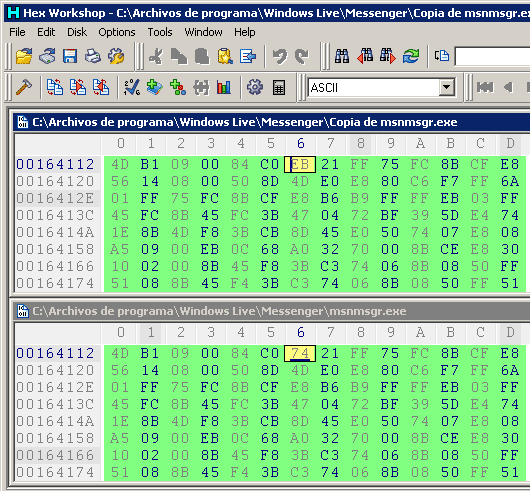Click the Insert/Fill document arrow icon

[x=248, y=56]
